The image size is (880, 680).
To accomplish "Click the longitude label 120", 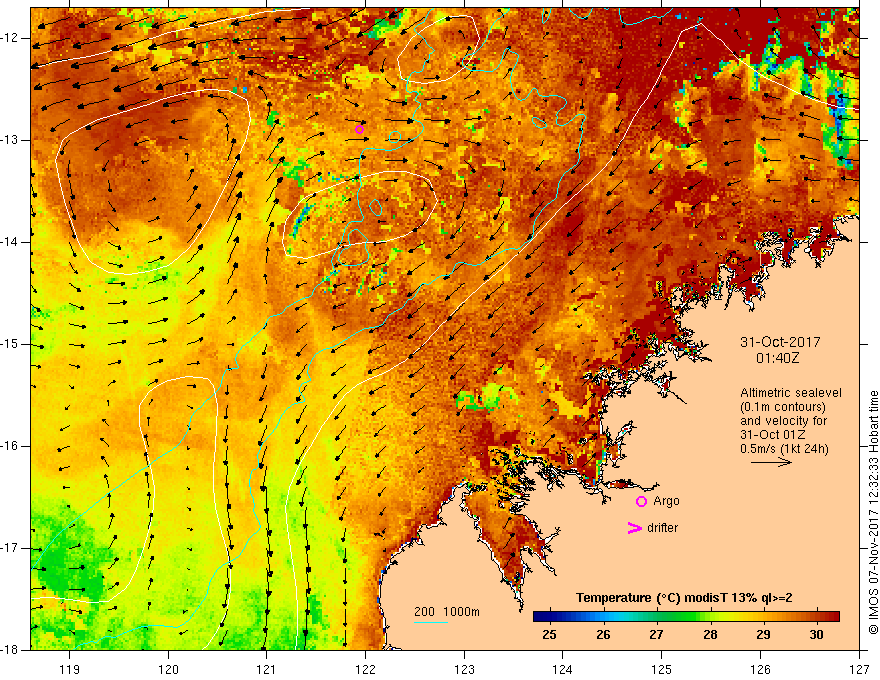I will pos(168,669).
